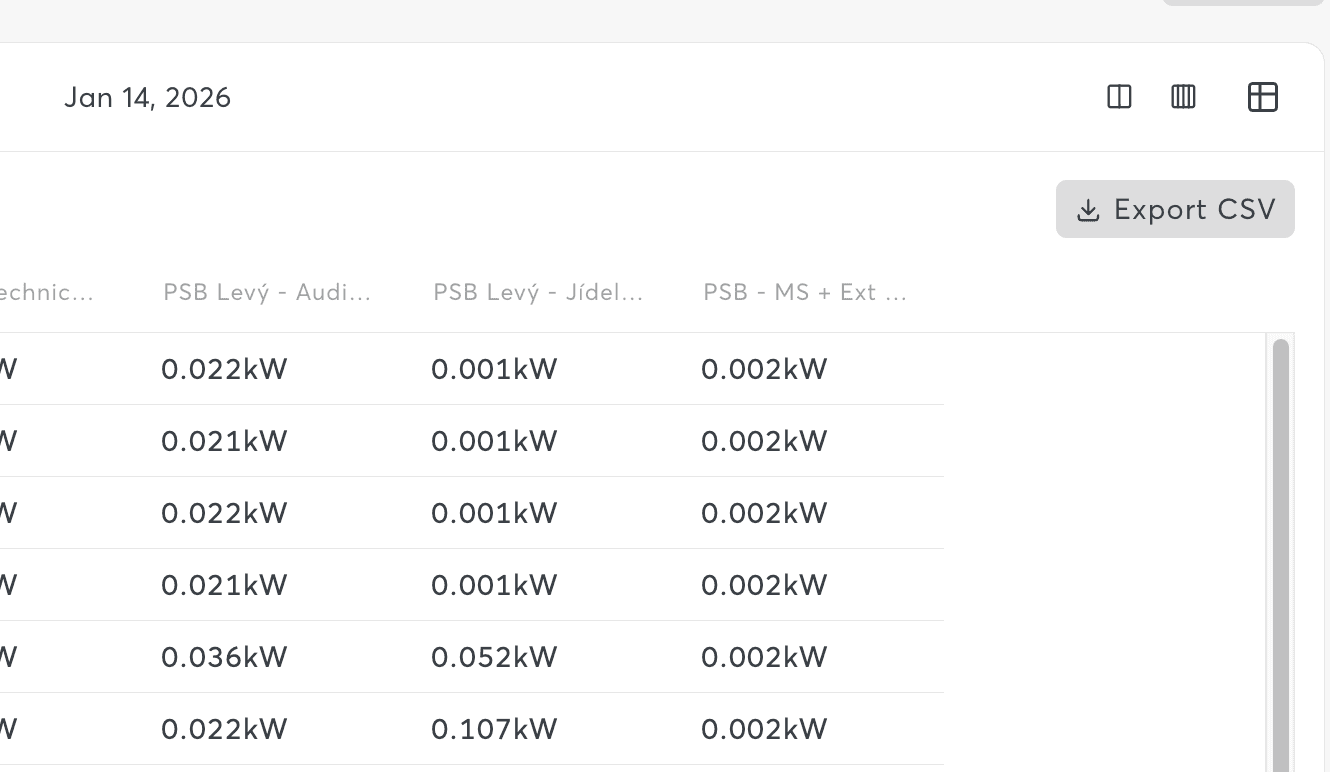Image resolution: width=1330 pixels, height=772 pixels.
Task: Open the Jan 14, 2026 date selector
Action: [x=148, y=97]
